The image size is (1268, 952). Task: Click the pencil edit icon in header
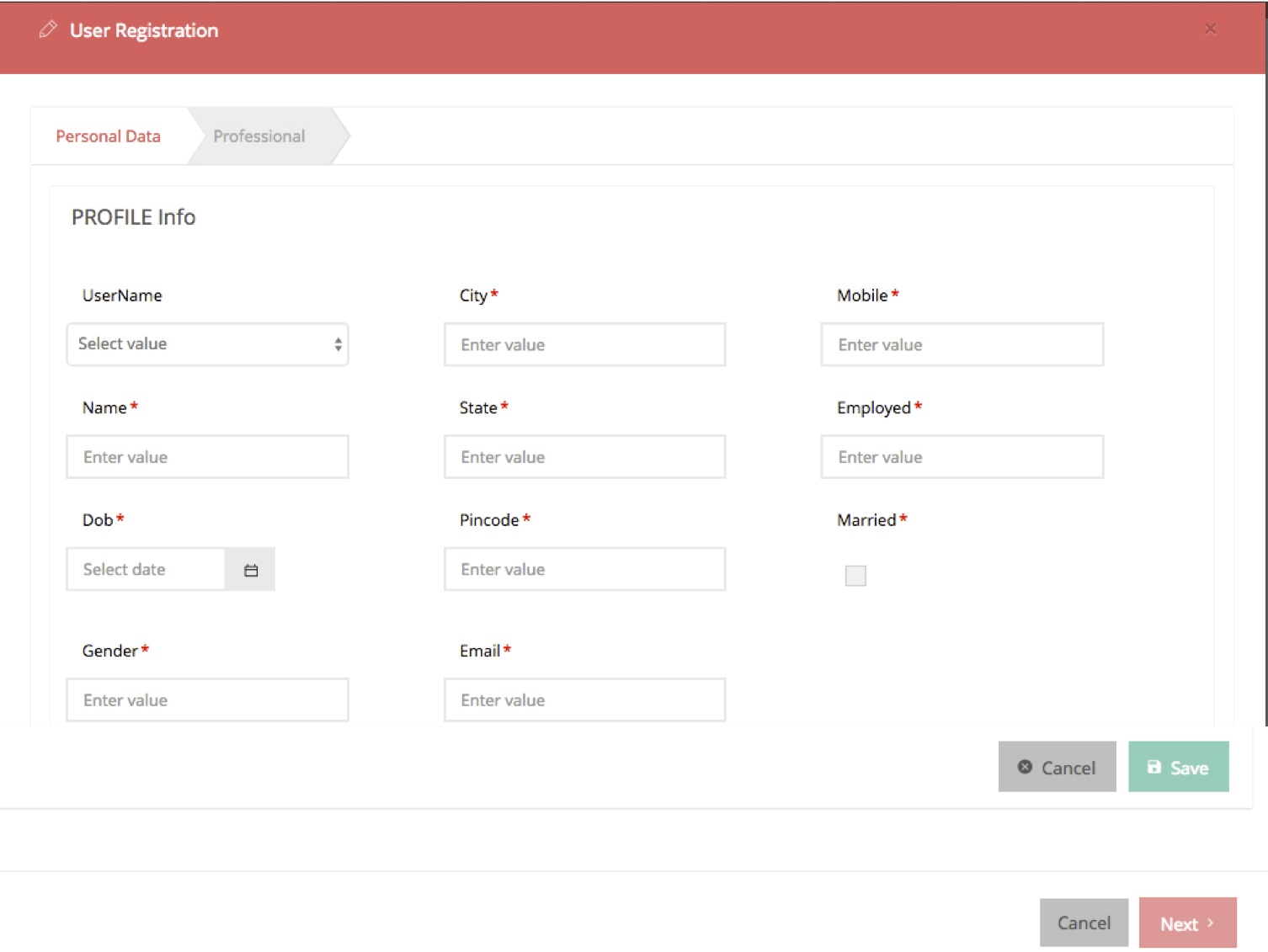coord(48,29)
